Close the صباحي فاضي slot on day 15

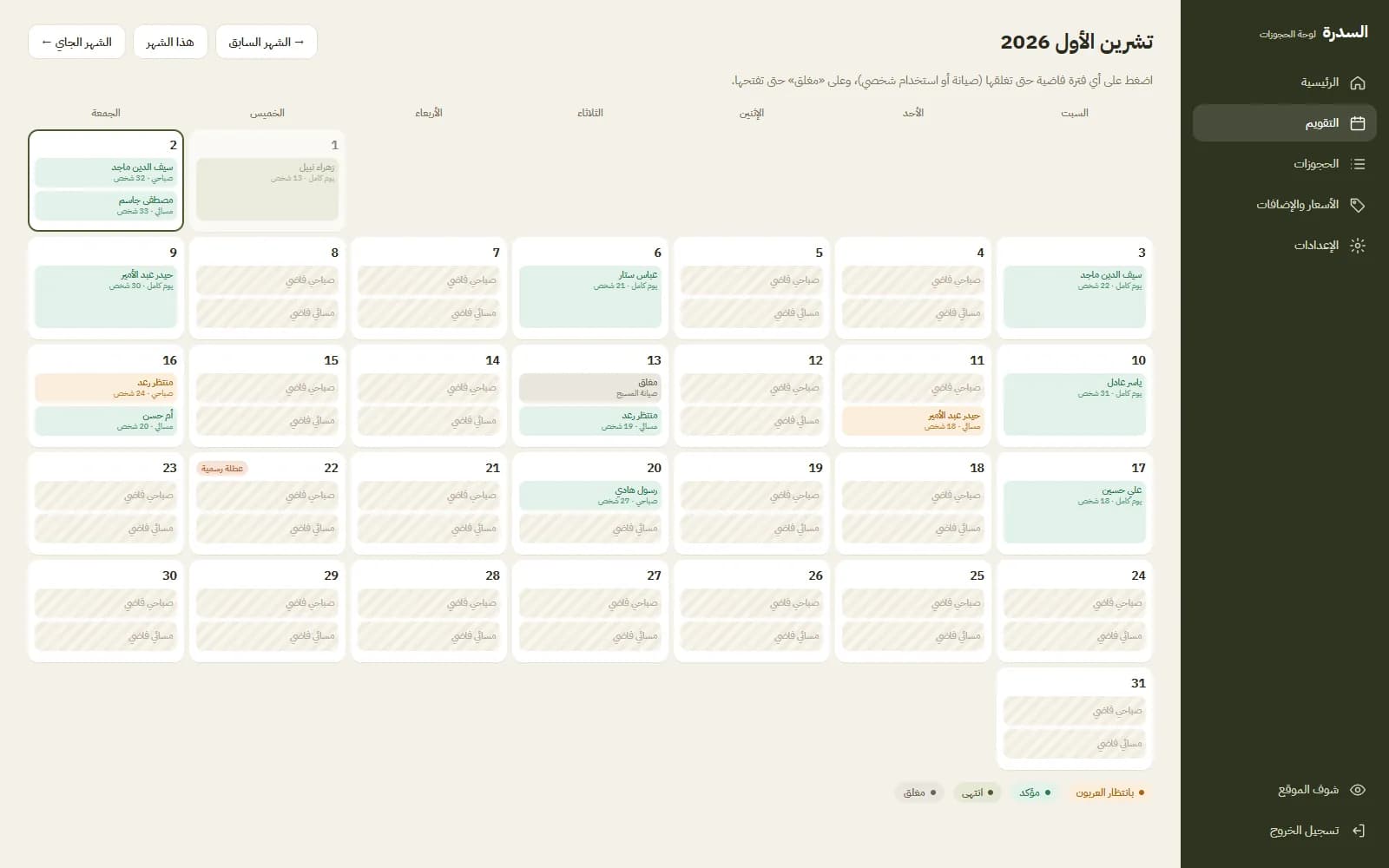tap(267, 387)
